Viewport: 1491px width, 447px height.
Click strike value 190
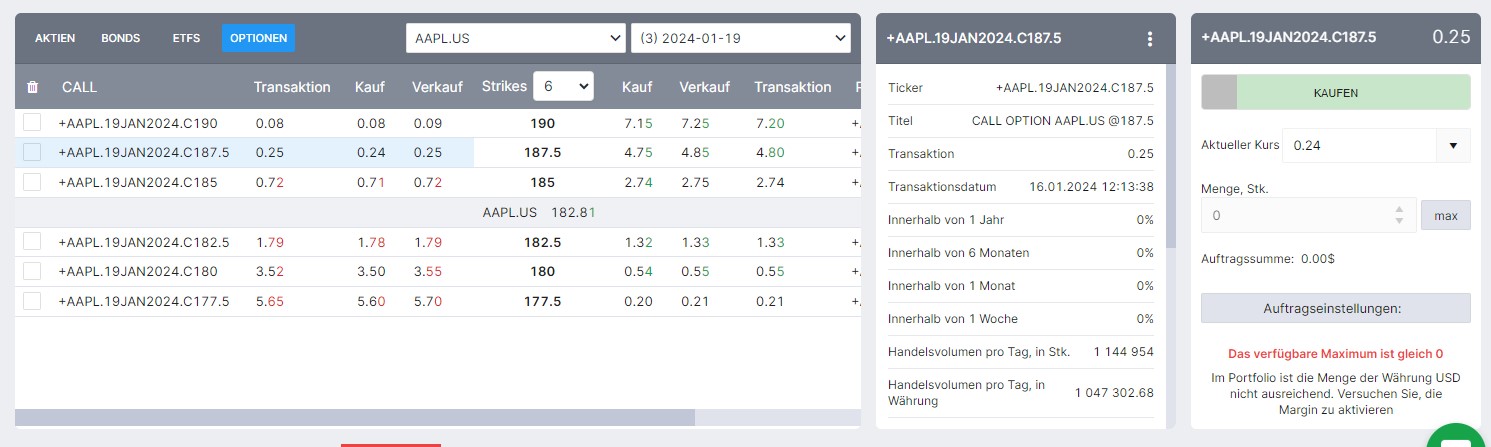point(542,123)
